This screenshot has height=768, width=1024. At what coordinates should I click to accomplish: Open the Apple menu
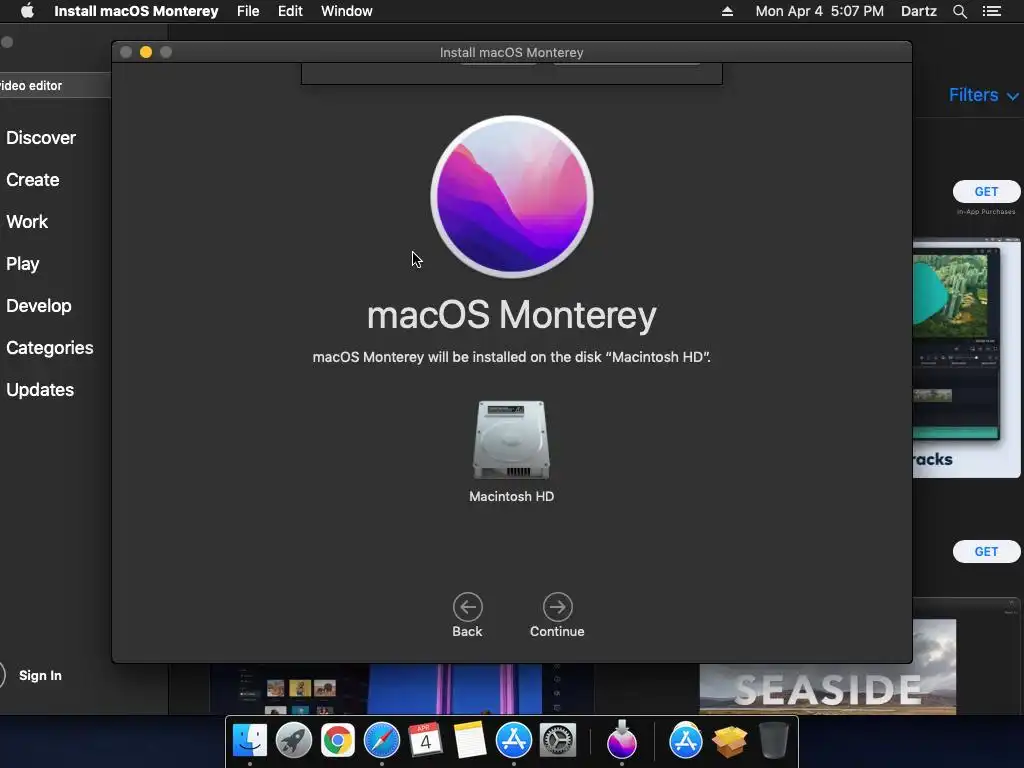tap(27, 11)
